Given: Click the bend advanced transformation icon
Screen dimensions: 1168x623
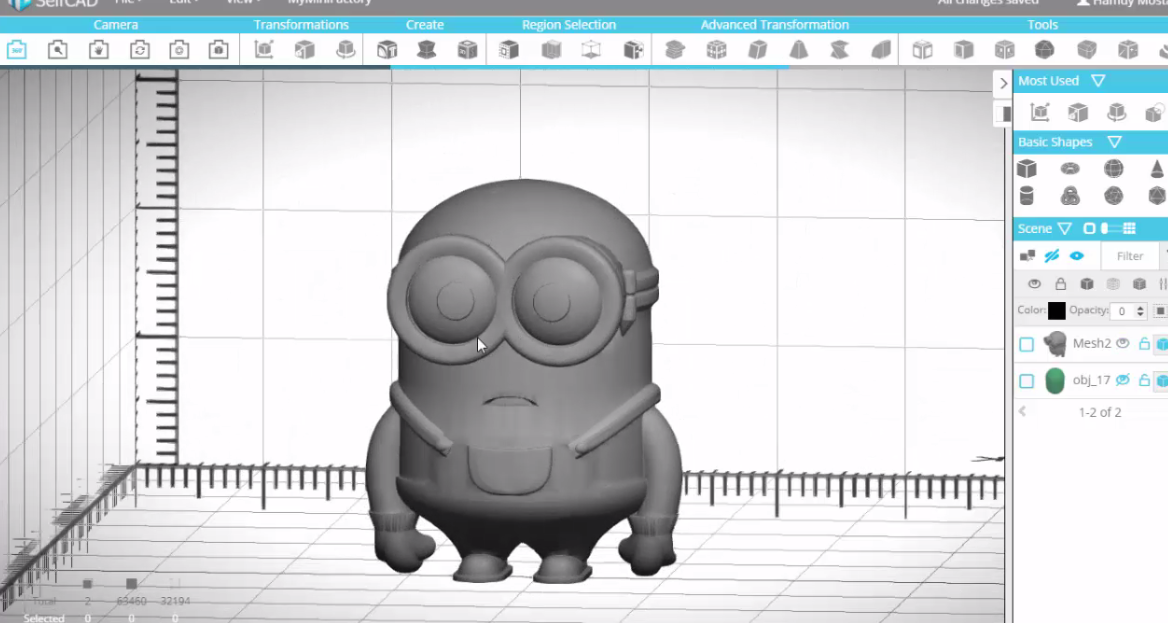Looking at the screenshot, I should pyautogui.click(x=881, y=50).
